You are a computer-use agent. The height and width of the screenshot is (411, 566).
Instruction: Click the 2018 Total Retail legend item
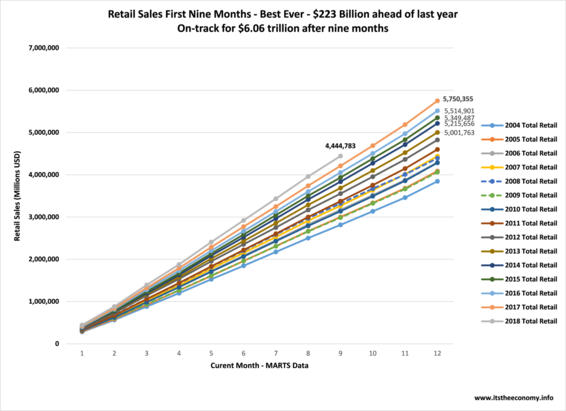[x=519, y=321]
